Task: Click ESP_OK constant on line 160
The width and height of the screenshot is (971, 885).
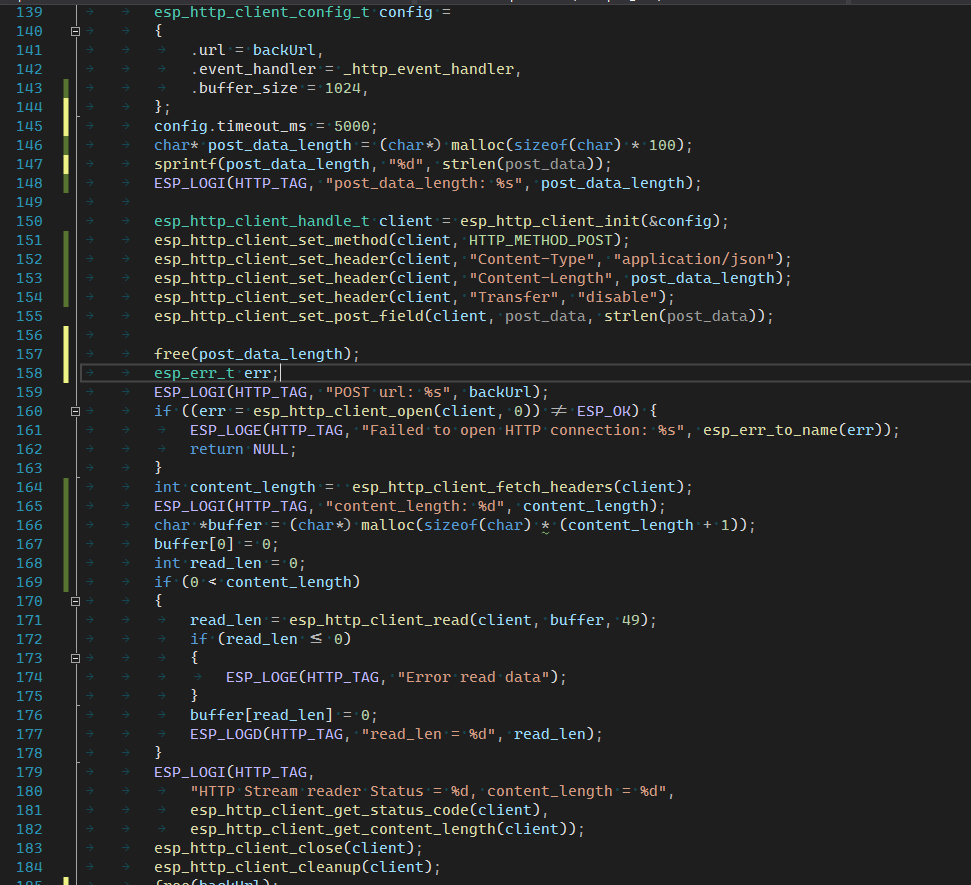Action: pyautogui.click(x=604, y=411)
